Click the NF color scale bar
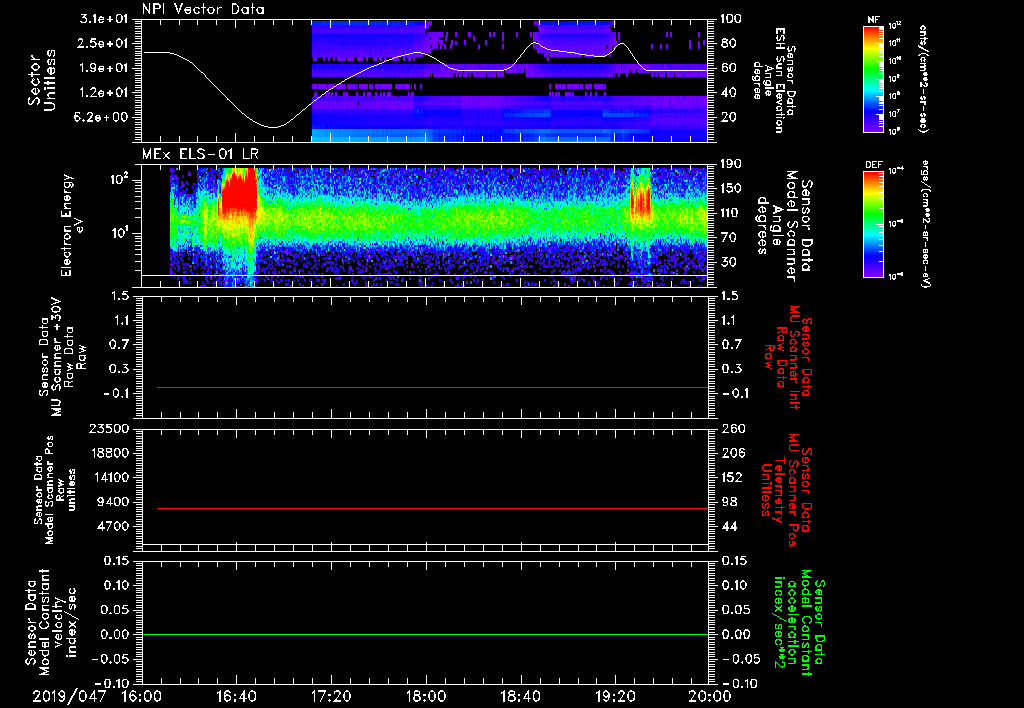This screenshot has height=708, width=1024. click(874, 78)
